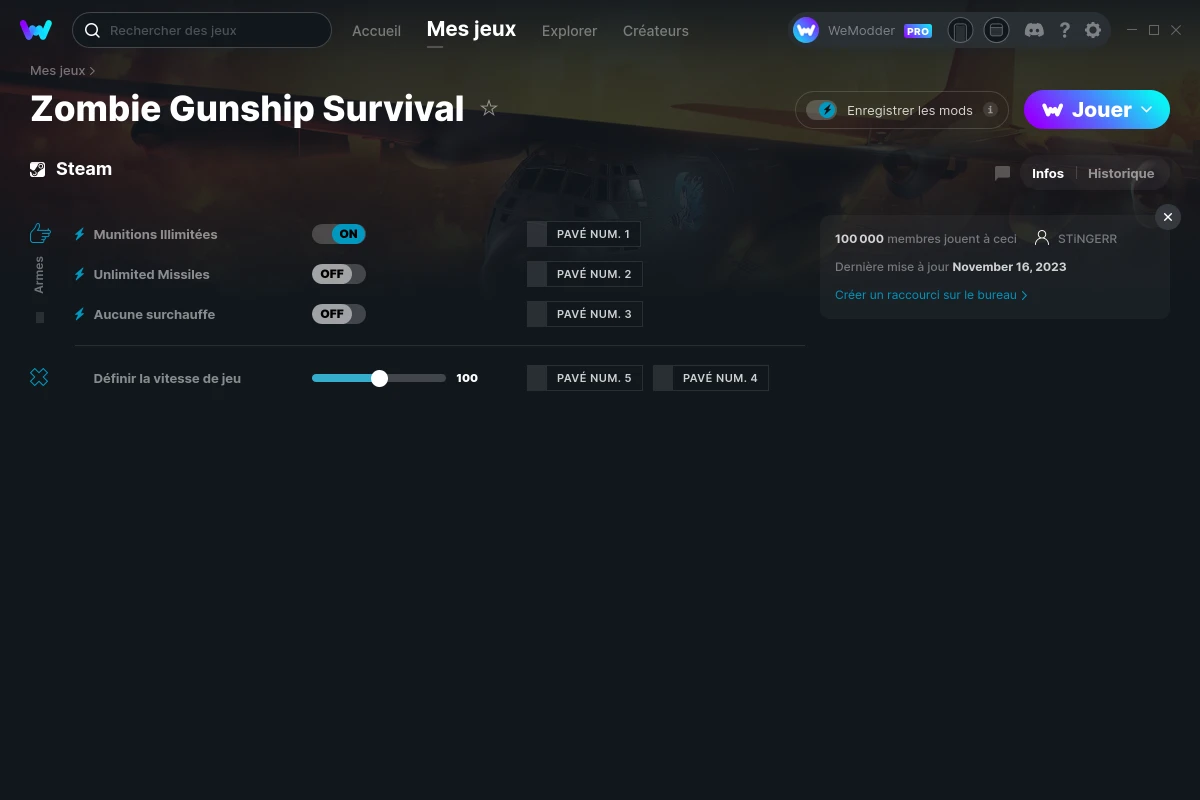Turn off Munitions Illimitées toggle
The width and height of the screenshot is (1200, 800).
339,234
